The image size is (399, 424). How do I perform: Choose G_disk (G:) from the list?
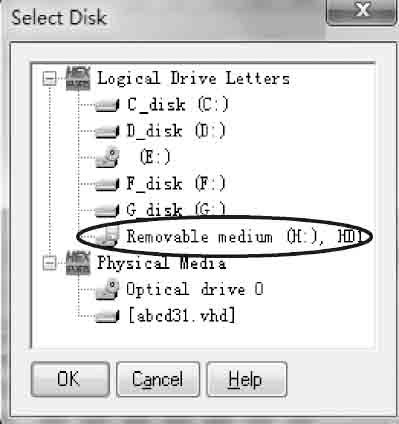pyautogui.click(x=176, y=210)
